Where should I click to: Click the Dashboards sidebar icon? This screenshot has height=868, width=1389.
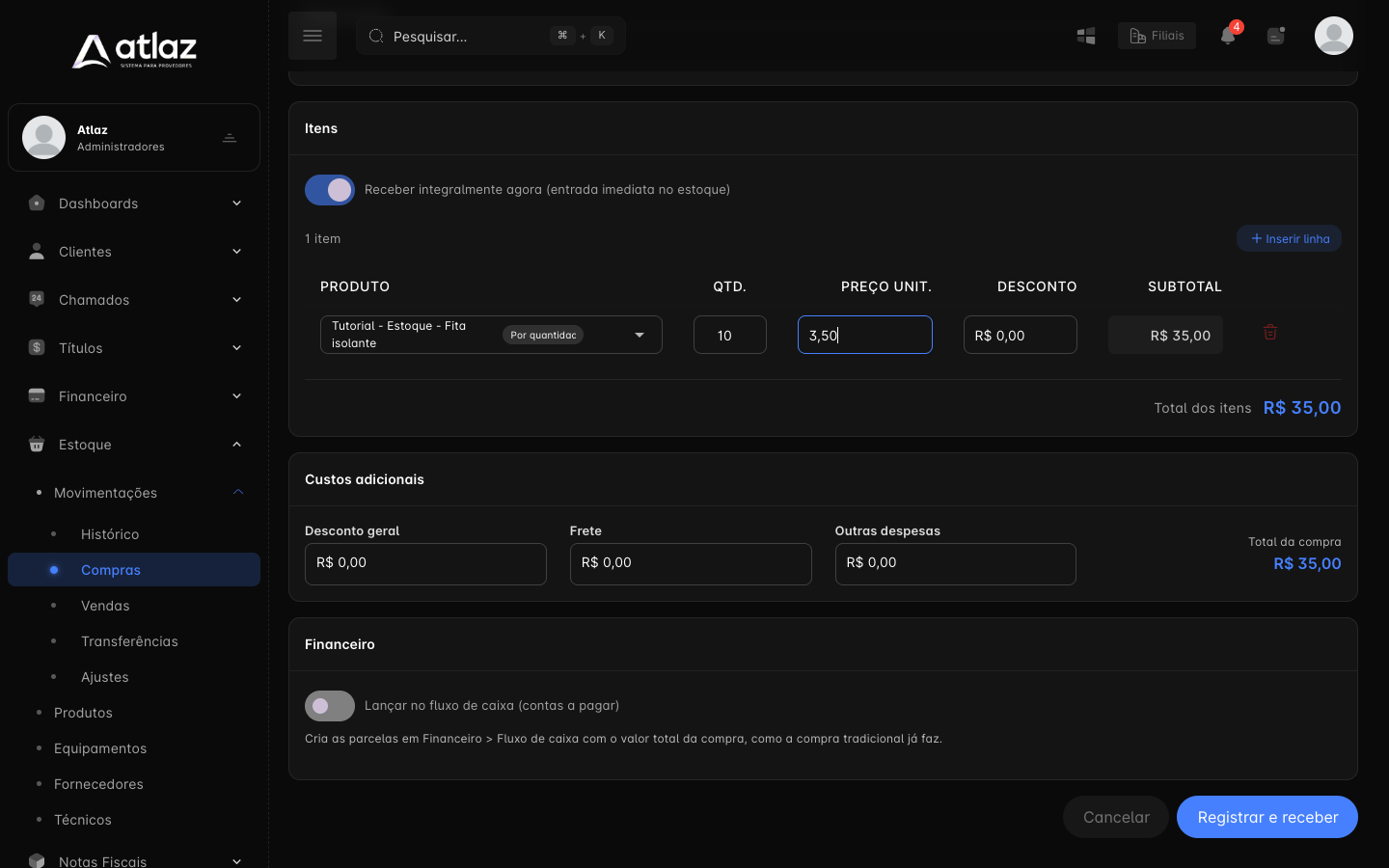point(37,203)
